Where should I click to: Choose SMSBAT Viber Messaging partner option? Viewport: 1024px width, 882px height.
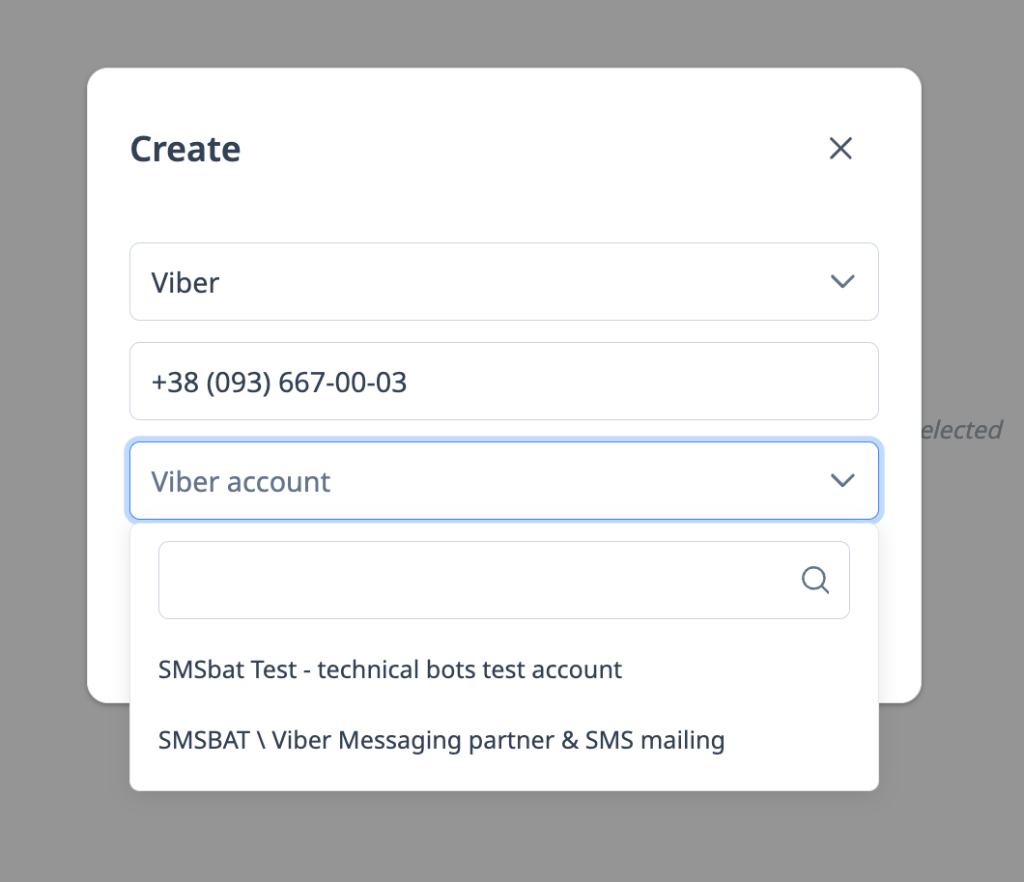coord(504,740)
